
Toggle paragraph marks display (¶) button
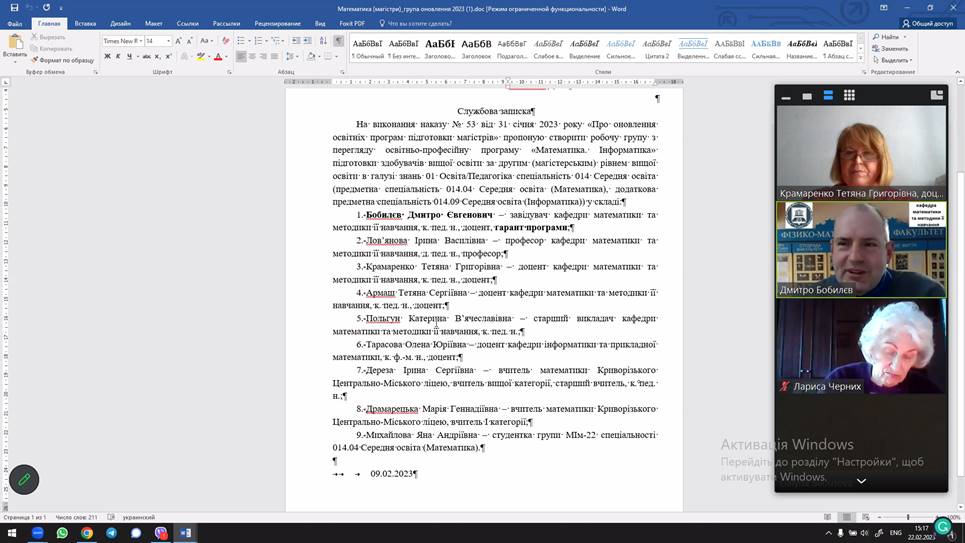(x=338, y=41)
